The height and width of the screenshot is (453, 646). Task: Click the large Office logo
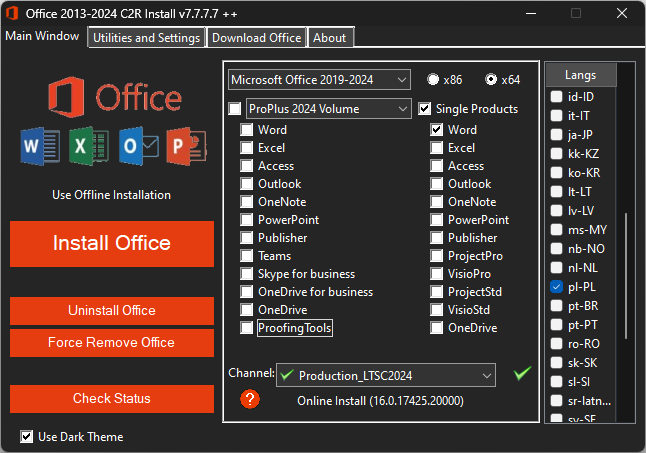115,97
